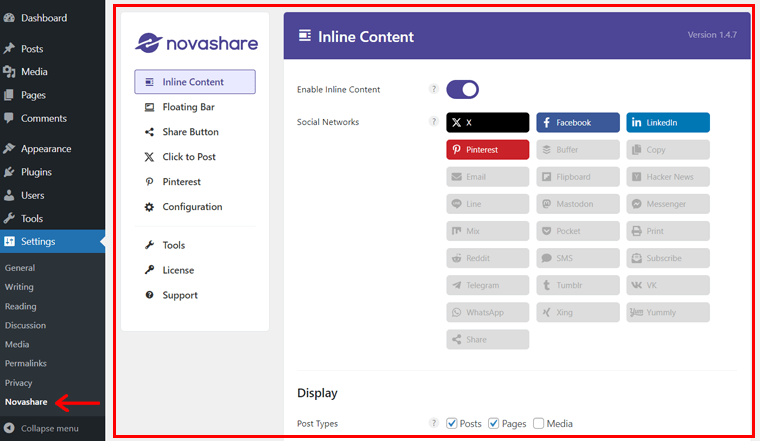This screenshot has height=441, width=760.
Task: Deselect the X social network button
Action: click(x=488, y=123)
